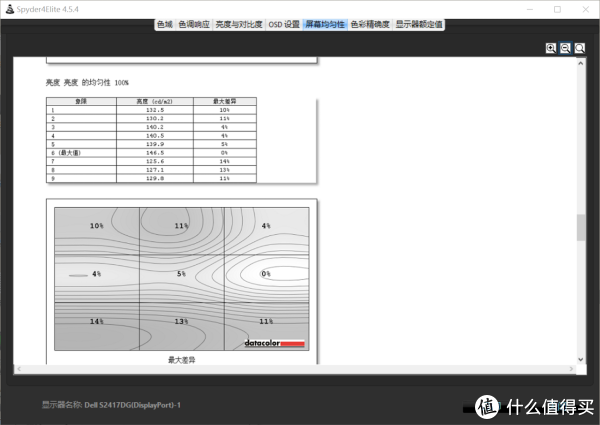Select the OSD 设置 tab
The height and width of the screenshot is (425, 600).
[284, 24]
